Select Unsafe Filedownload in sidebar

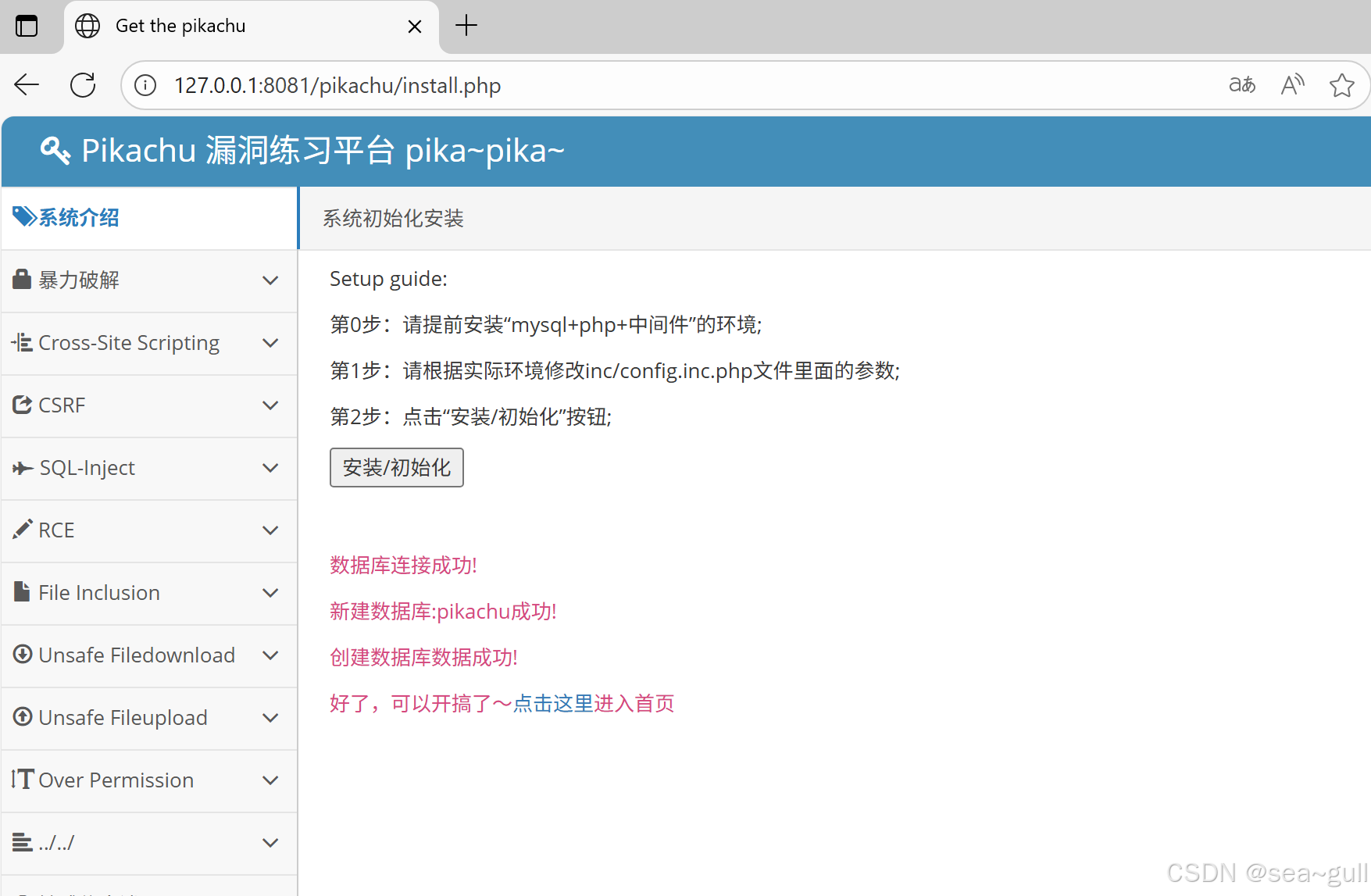click(149, 655)
